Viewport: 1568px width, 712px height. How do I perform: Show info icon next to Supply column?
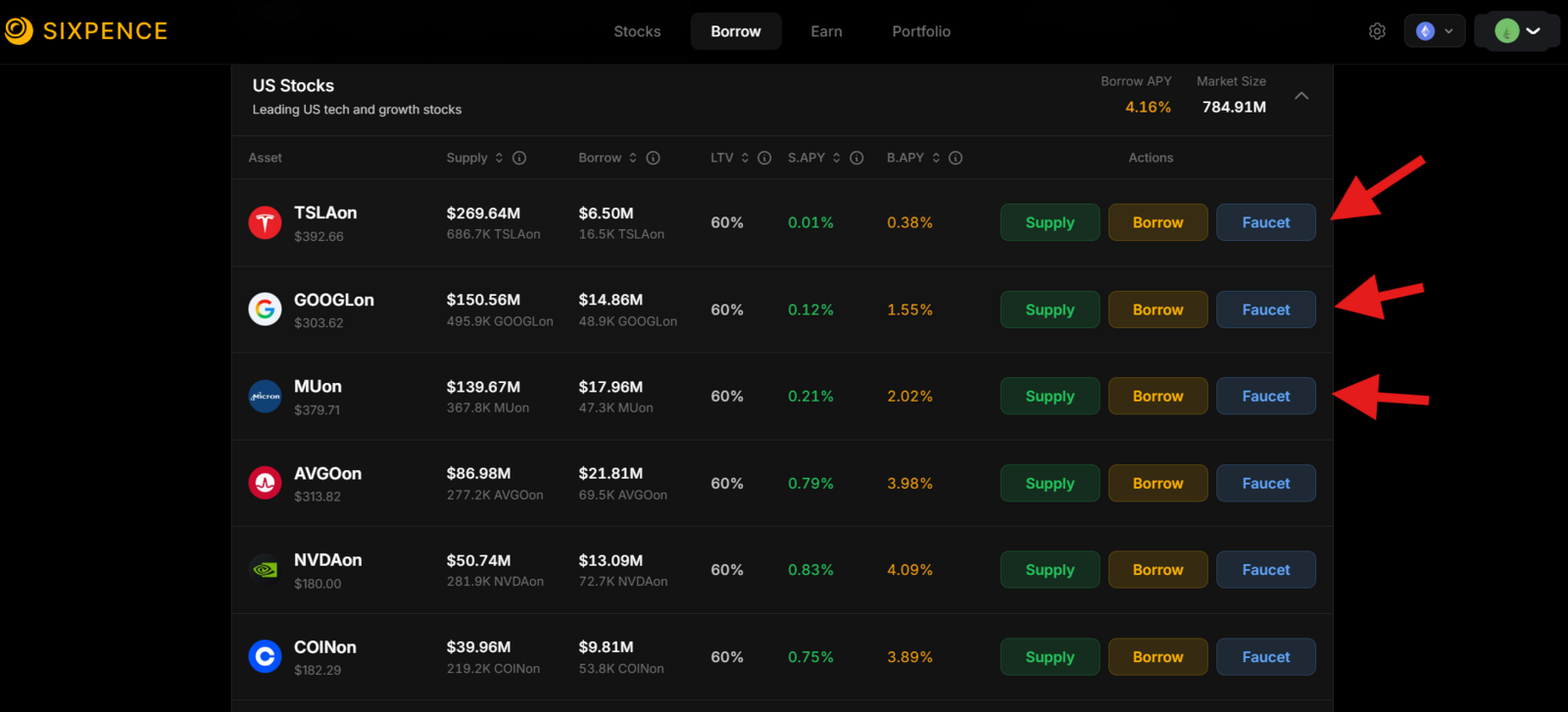(519, 158)
